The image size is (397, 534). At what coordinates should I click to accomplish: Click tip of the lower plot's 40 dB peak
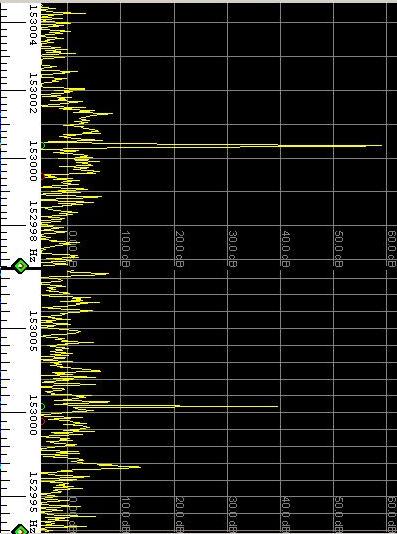point(277,406)
